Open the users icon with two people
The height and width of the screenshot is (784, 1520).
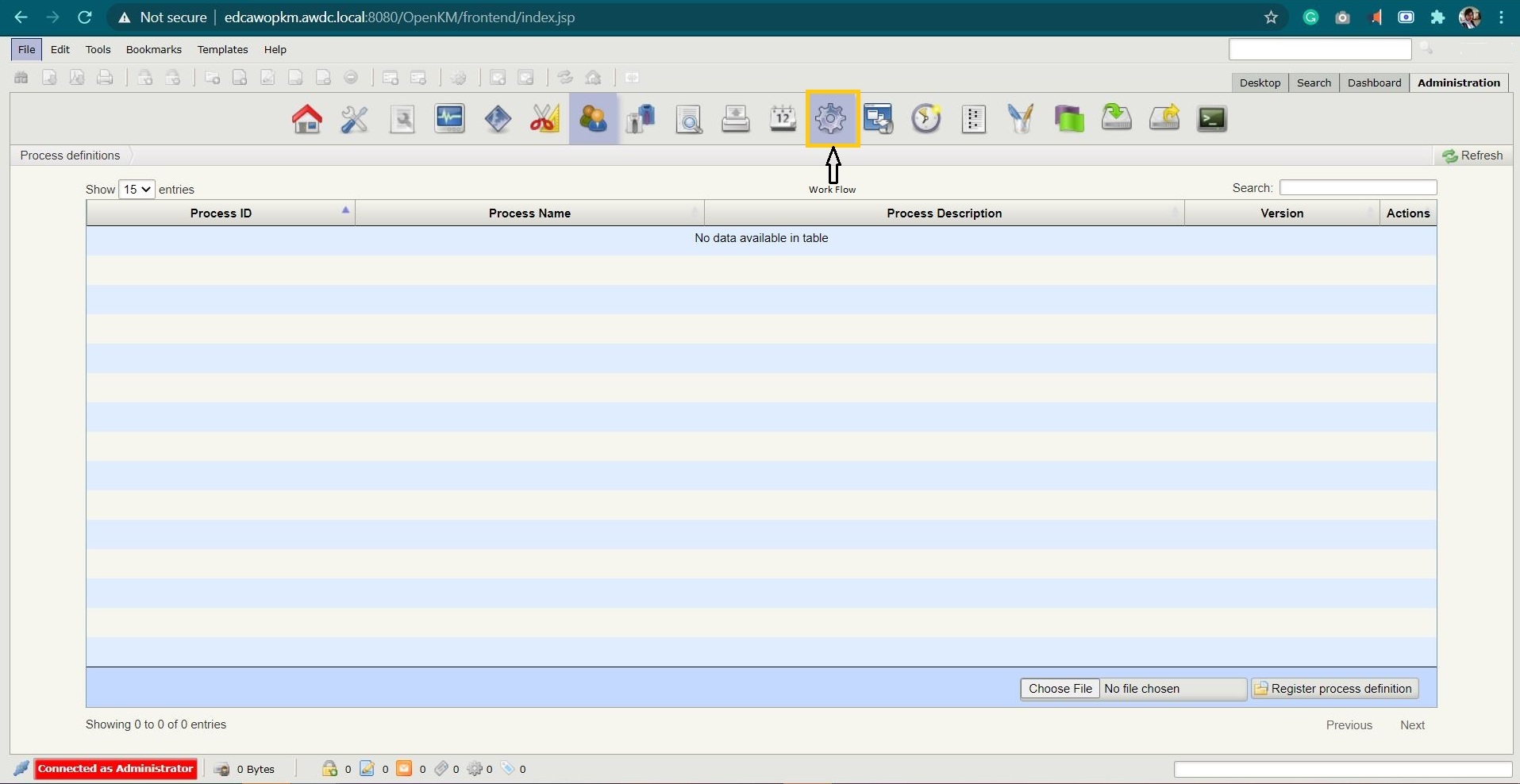(x=593, y=119)
